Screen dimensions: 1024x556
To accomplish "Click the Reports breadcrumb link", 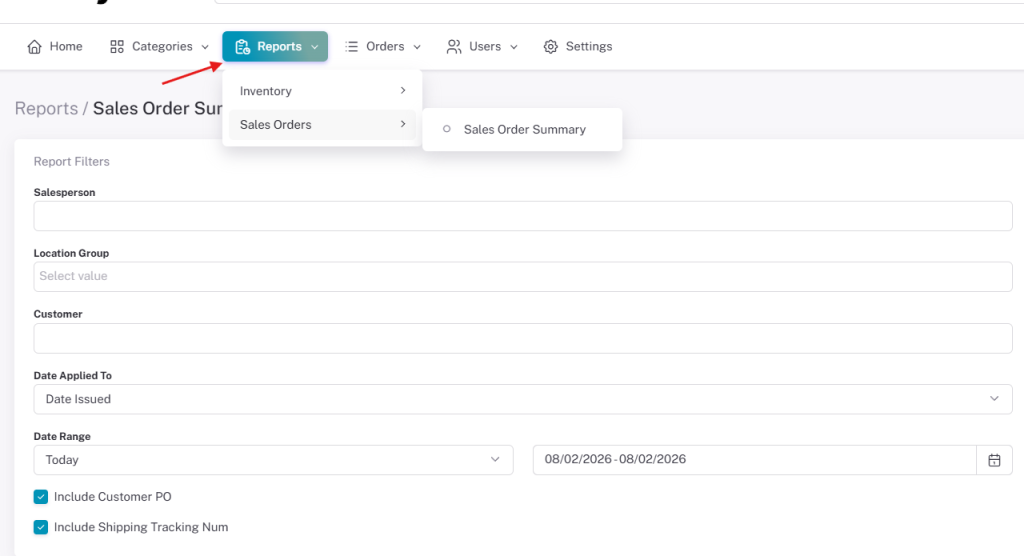I will point(46,108).
